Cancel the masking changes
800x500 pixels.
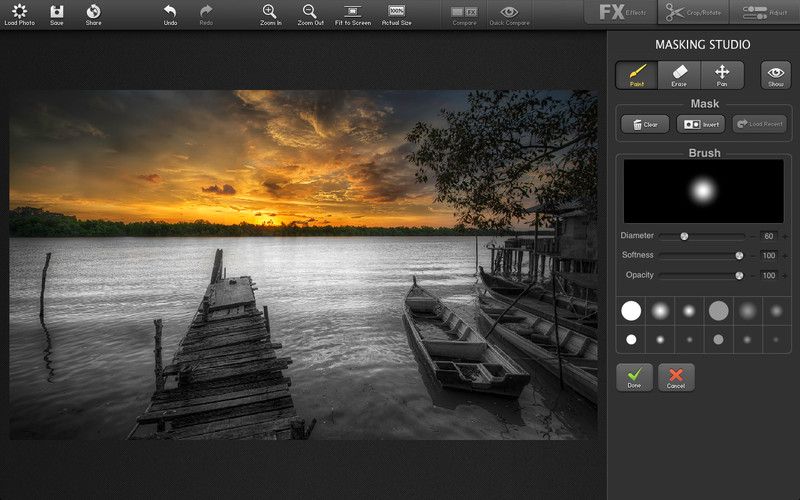pyautogui.click(x=676, y=378)
